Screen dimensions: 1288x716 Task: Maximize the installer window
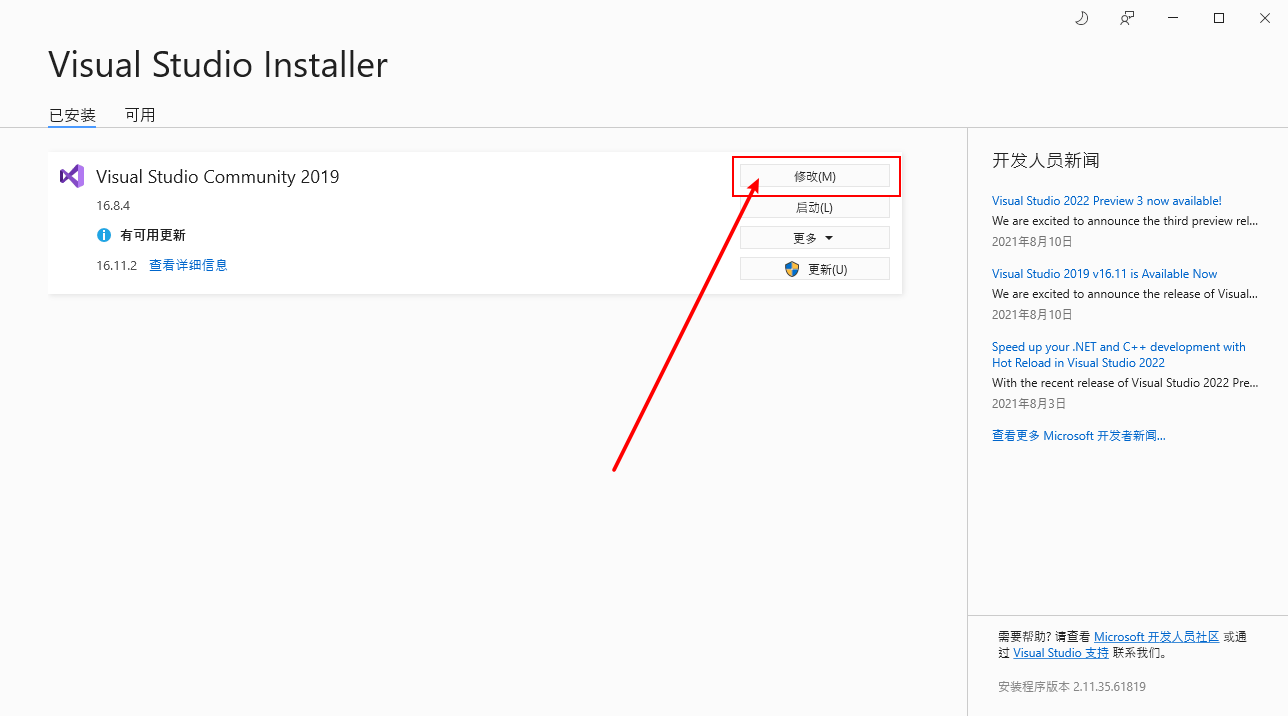pos(1219,18)
